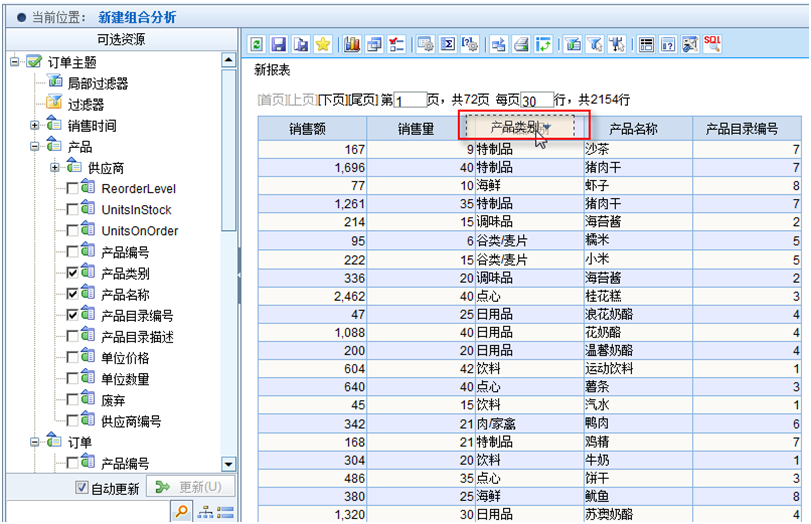
Task: Open the 产品类别 column dropdown arrow
Action: pos(548,127)
